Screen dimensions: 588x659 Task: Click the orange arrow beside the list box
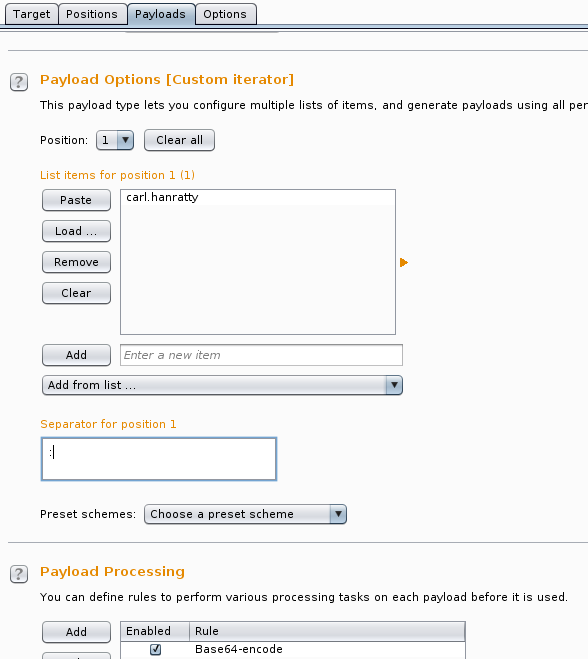coord(403,263)
